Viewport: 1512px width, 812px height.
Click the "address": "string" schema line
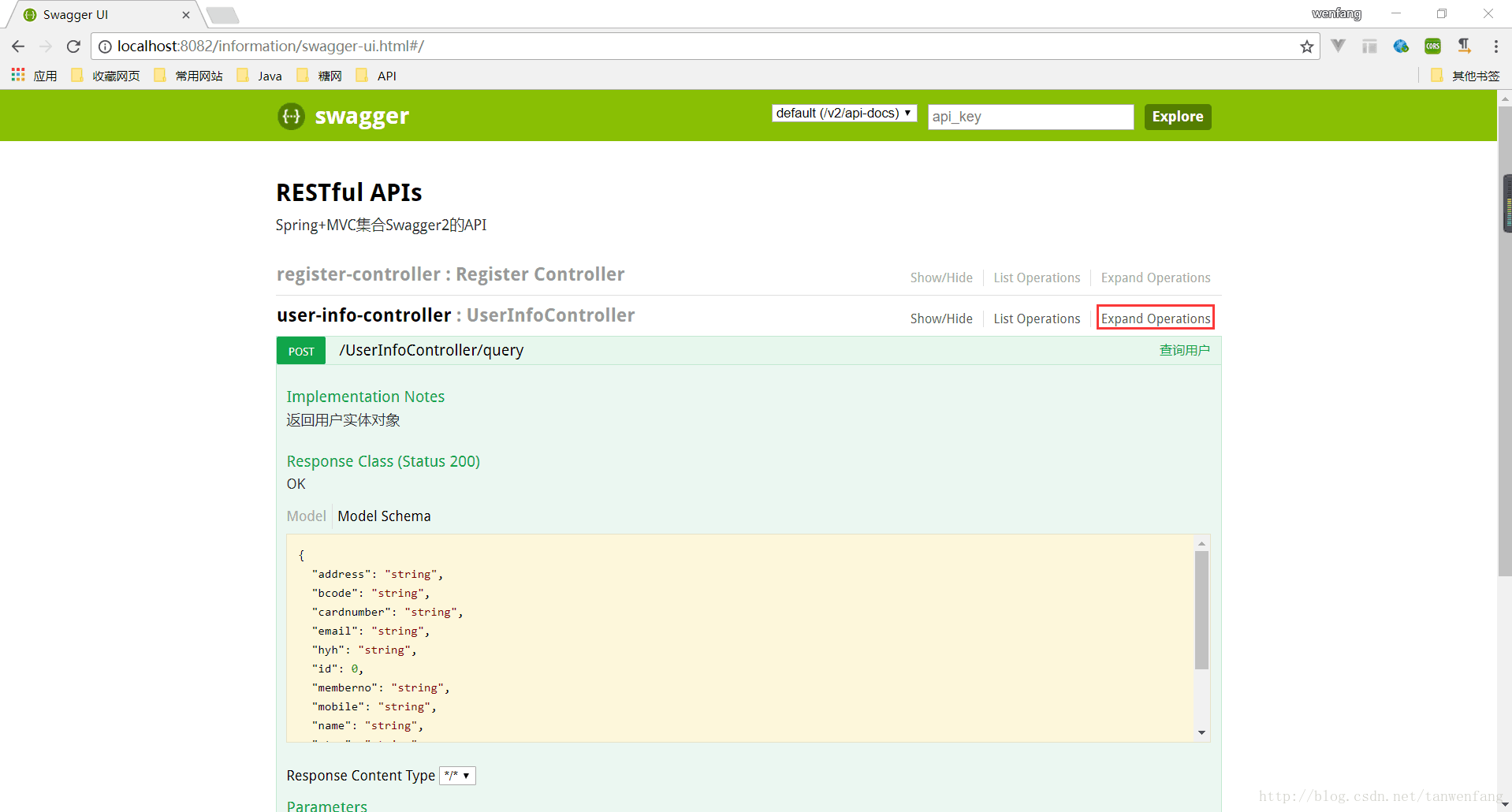(x=378, y=574)
